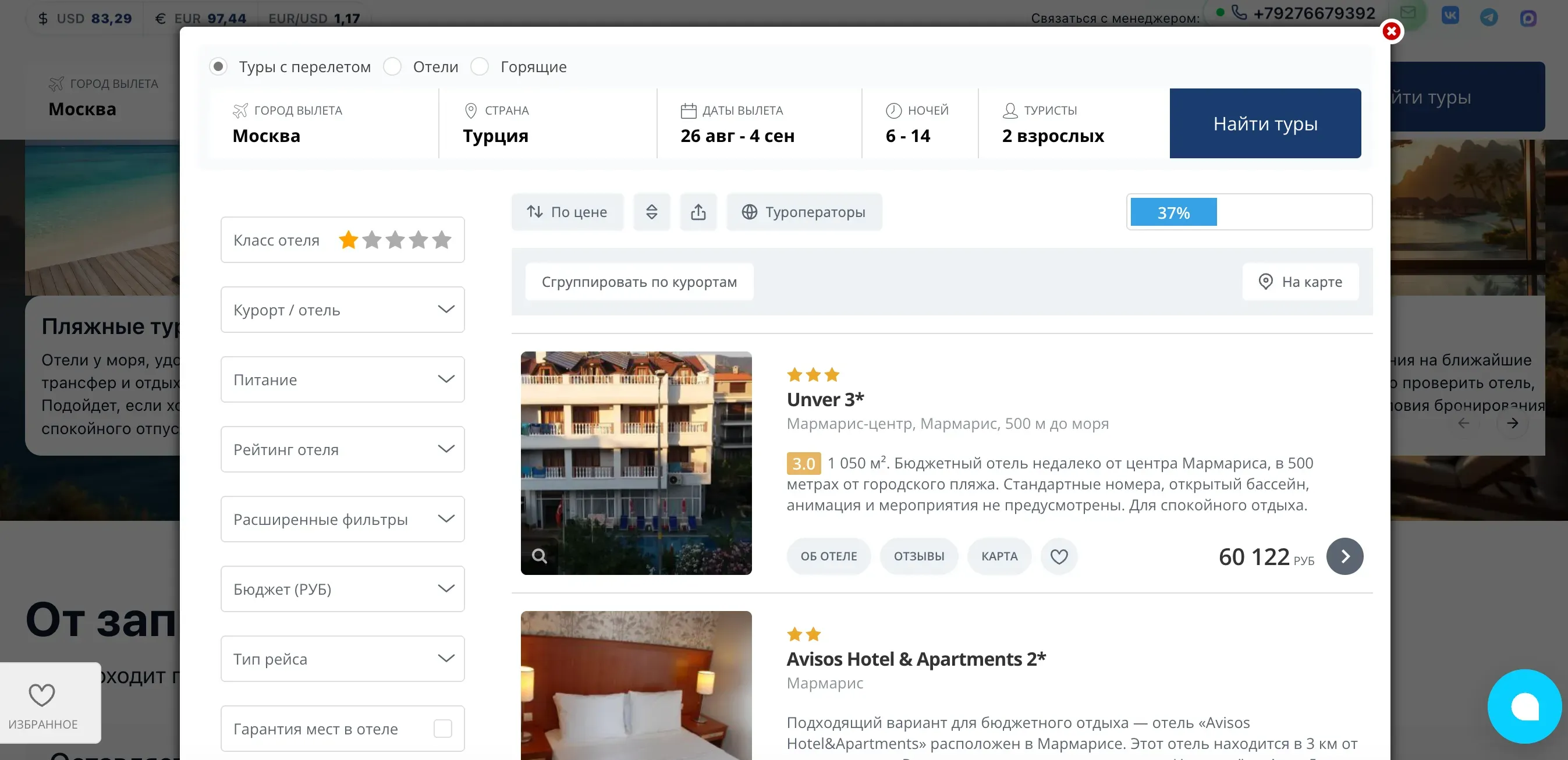1568x760 pixels.
Task: Select the Отели radio button
Action: pyautogui.click(x=393, y=66)
